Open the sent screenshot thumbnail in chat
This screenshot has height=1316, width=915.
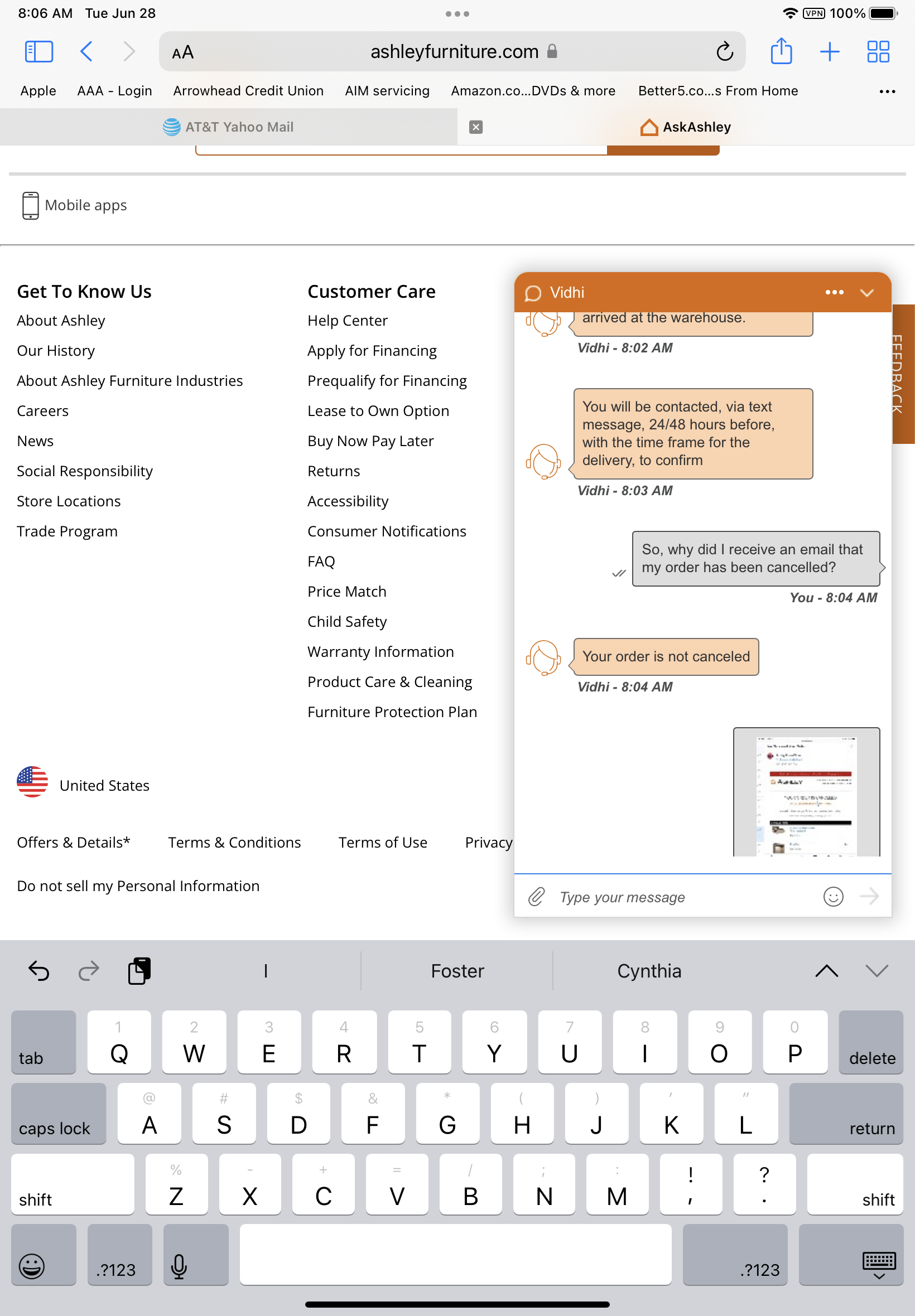coord(806,793)
